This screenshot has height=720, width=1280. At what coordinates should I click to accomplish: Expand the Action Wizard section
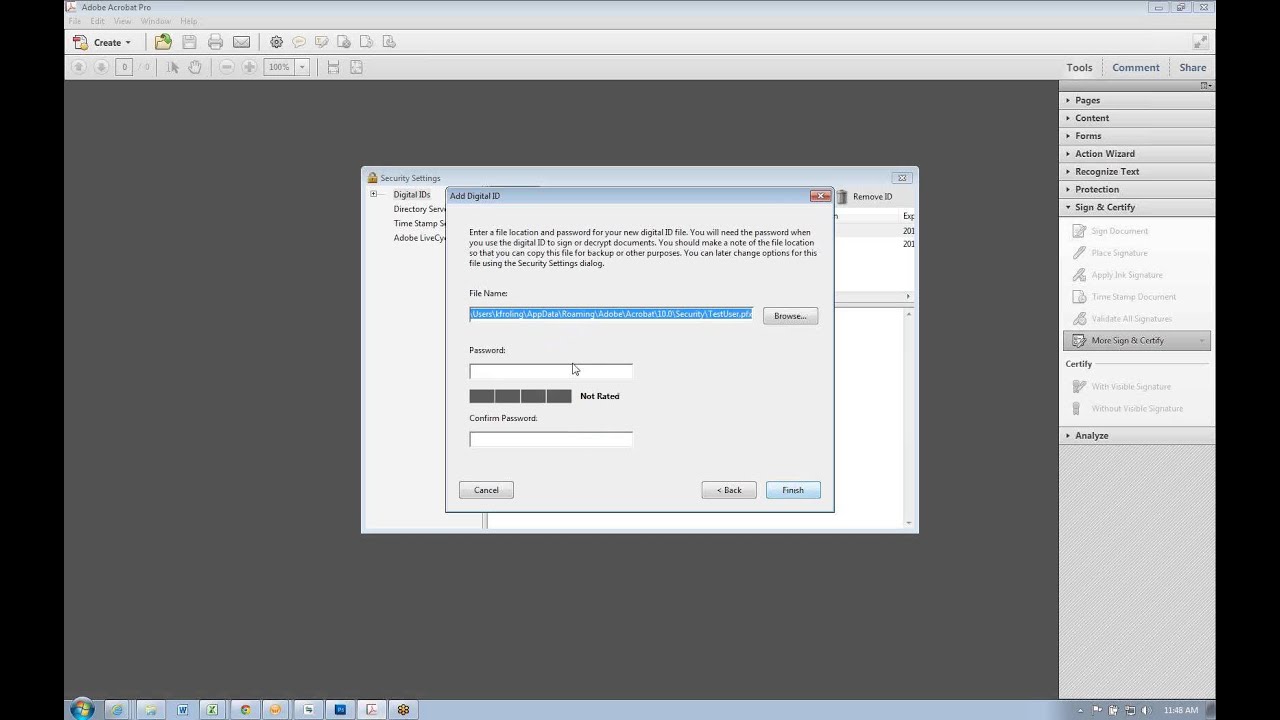(x=1135, y=154)
